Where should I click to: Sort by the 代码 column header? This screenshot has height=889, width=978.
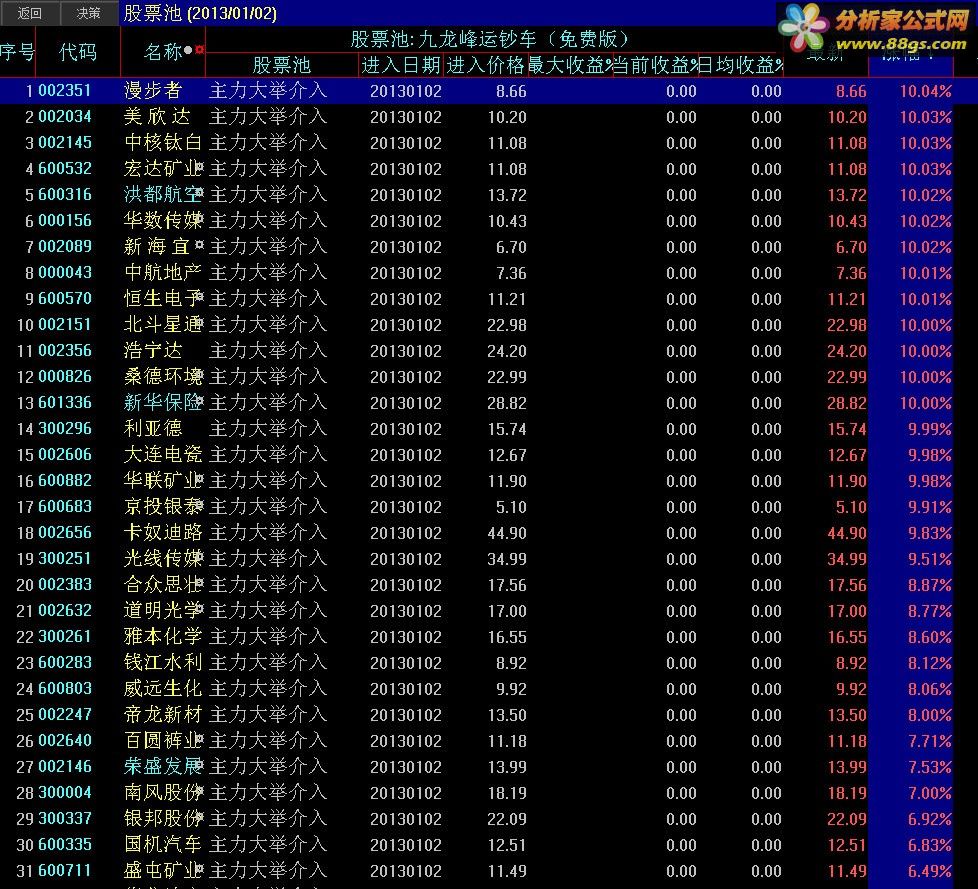pyautogui.click(x=78, y=52)
